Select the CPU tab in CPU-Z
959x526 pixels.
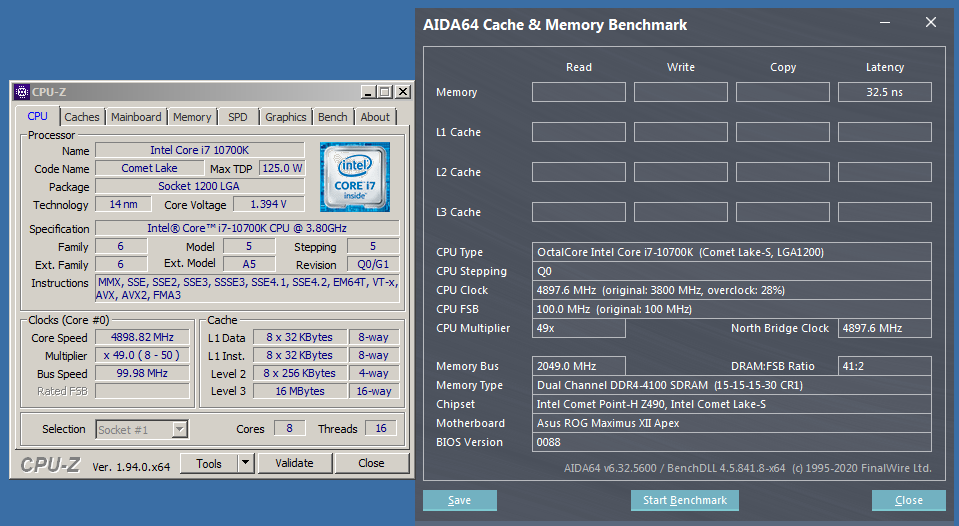click(37, 116)
